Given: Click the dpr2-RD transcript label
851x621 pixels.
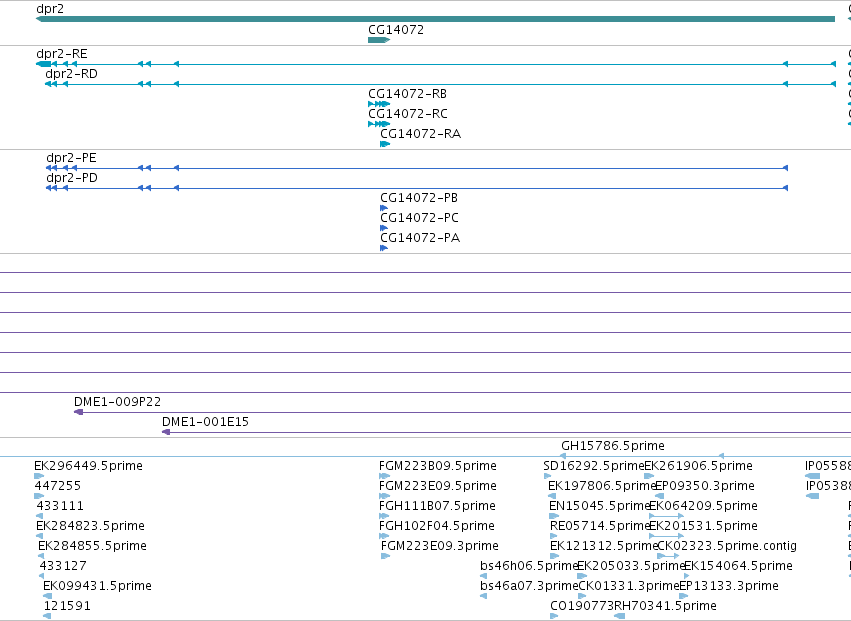Looking at the screenshot, I should [x=72, y=74].
